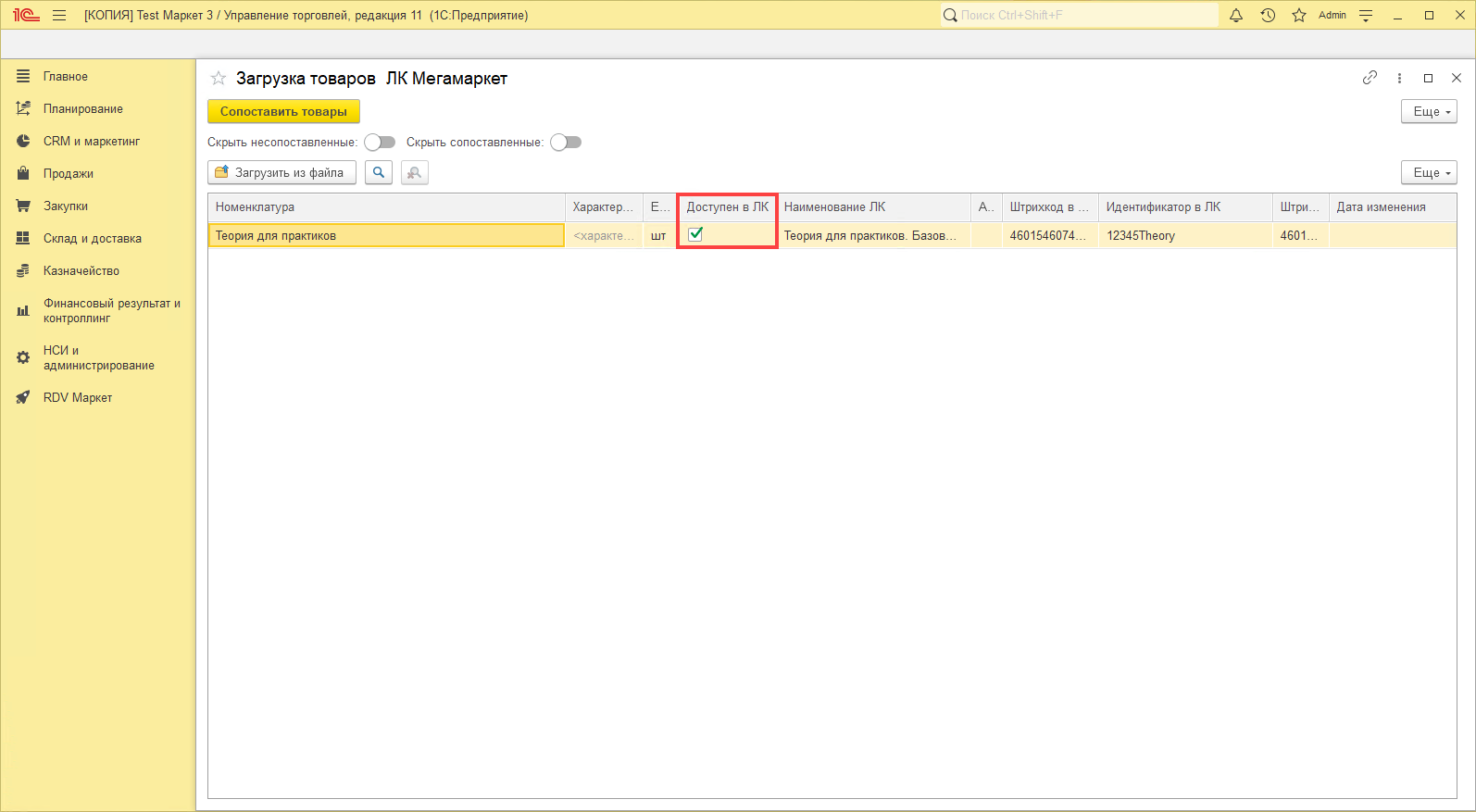Add Загрузка товаров form to favorites

(x=219, y=79)
